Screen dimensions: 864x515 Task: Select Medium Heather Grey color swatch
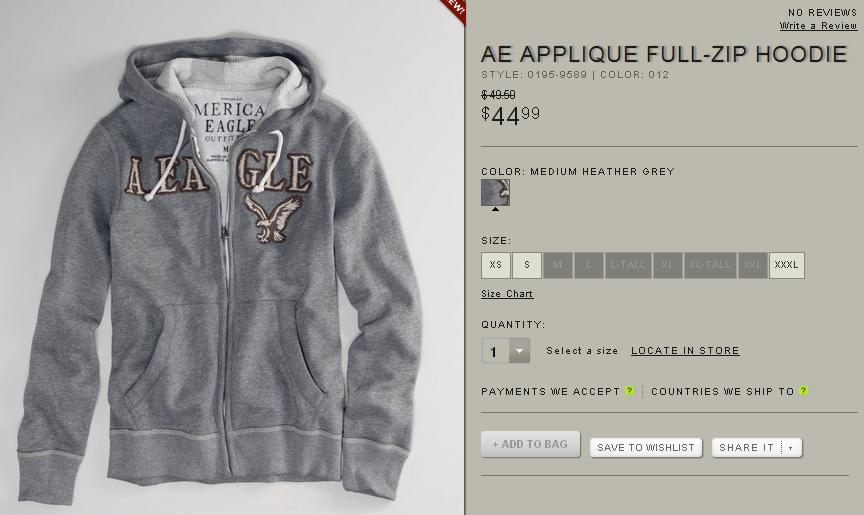tap(495, 192)
